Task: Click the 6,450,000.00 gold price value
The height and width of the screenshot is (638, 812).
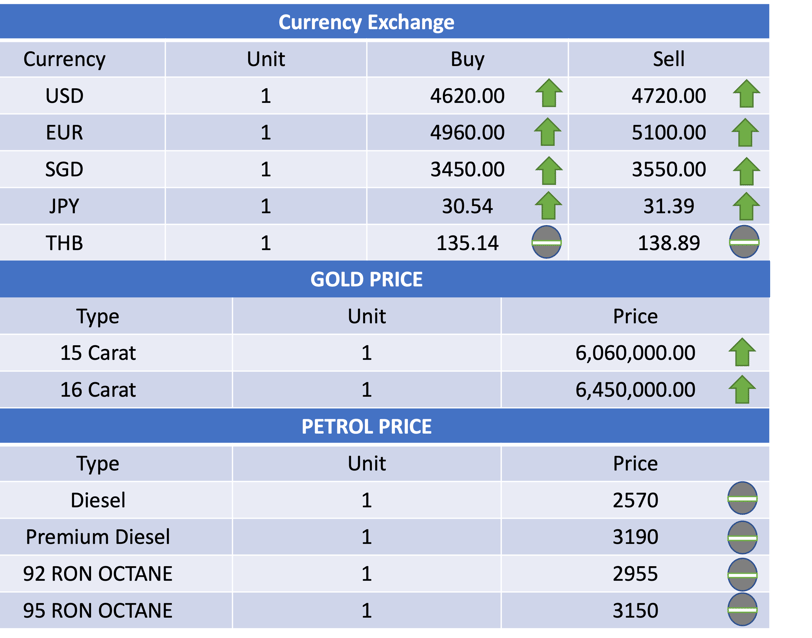Action: [x=635, y=390]
